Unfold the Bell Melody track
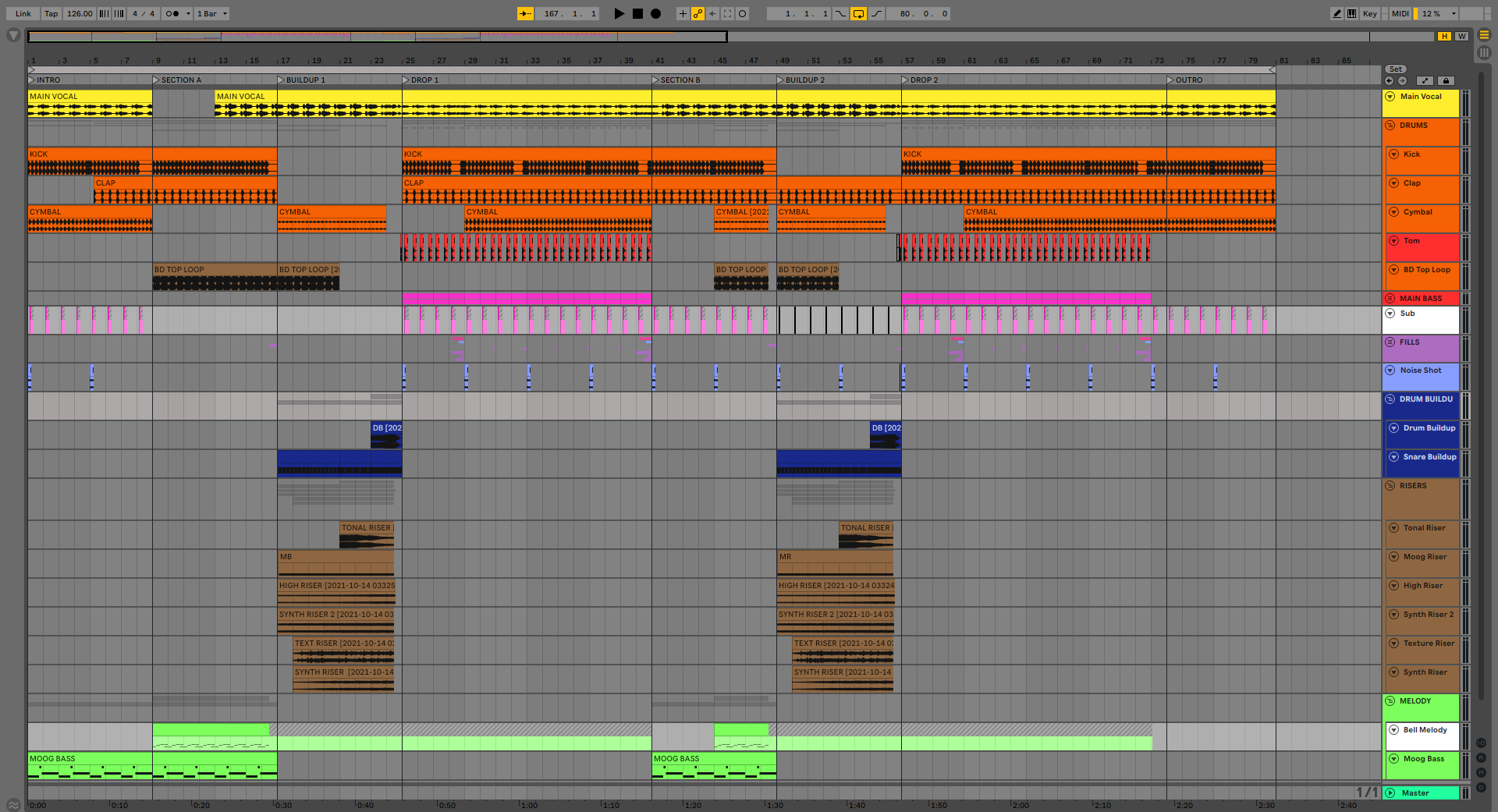The width and height of the screenshot is (1498, 812). [x=1393, y=730]
